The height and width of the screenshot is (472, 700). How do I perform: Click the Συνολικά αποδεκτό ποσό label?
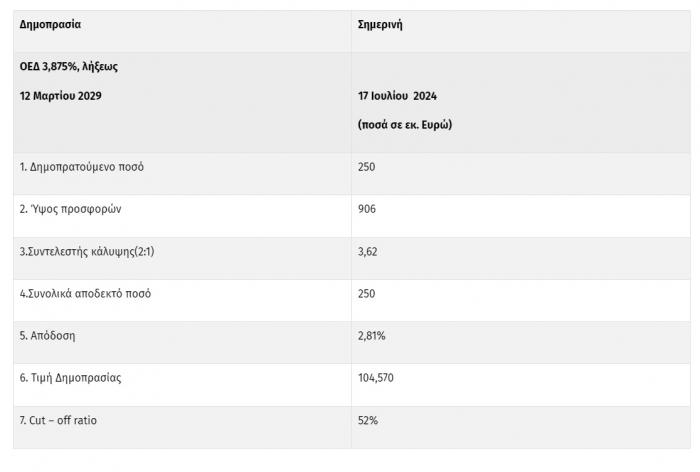(x=85, y=294)
